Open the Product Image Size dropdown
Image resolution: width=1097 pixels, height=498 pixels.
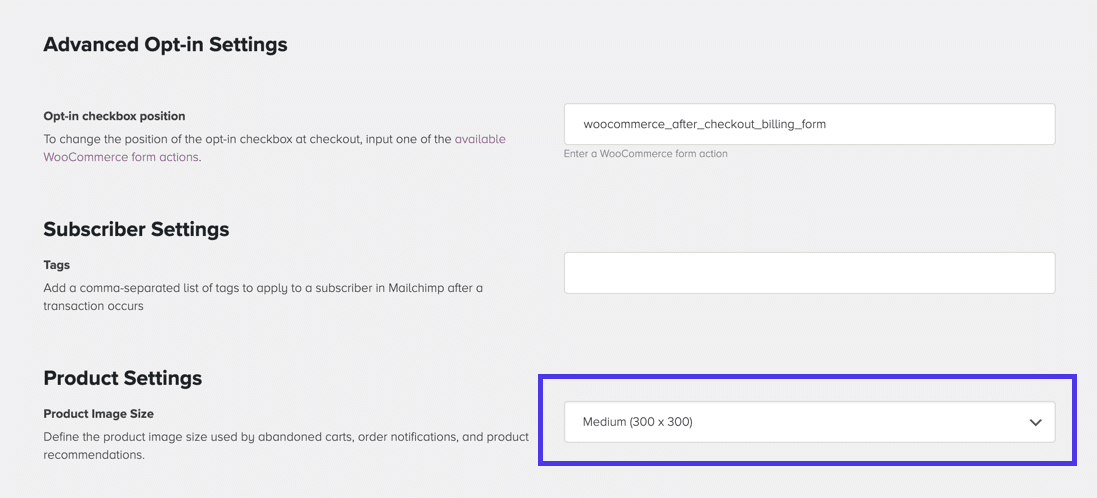click(808, 422)
